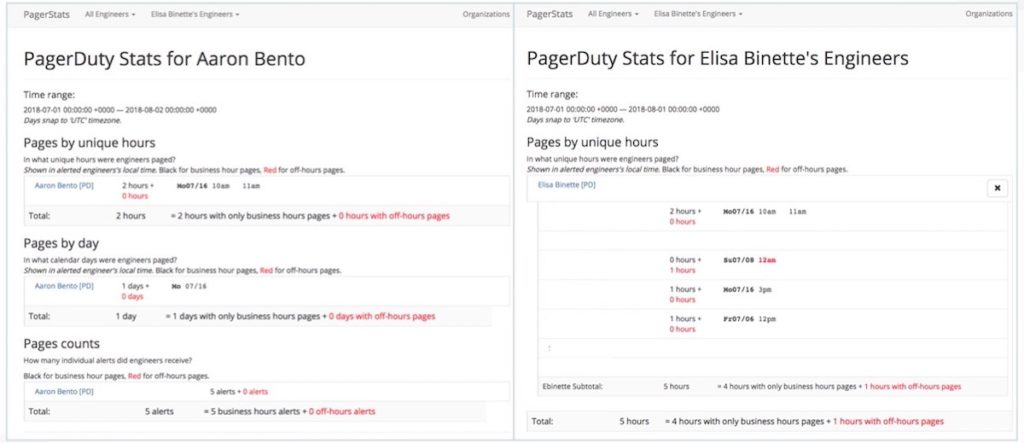Click the 'Su07/08 12am' off-hours entry

[750, 260]
